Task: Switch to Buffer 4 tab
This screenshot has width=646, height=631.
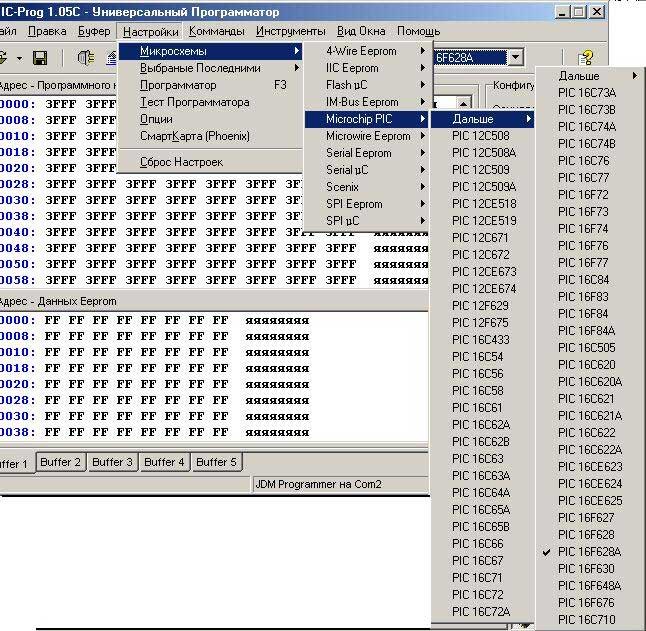Action: [164, 462]
